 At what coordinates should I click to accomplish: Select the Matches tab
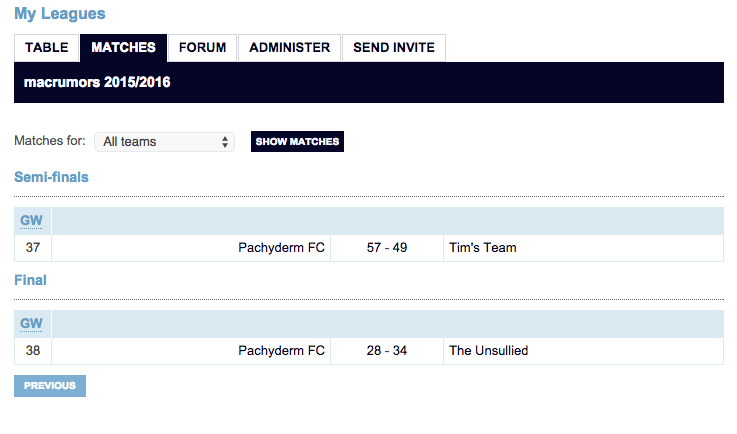coord(123,48)
